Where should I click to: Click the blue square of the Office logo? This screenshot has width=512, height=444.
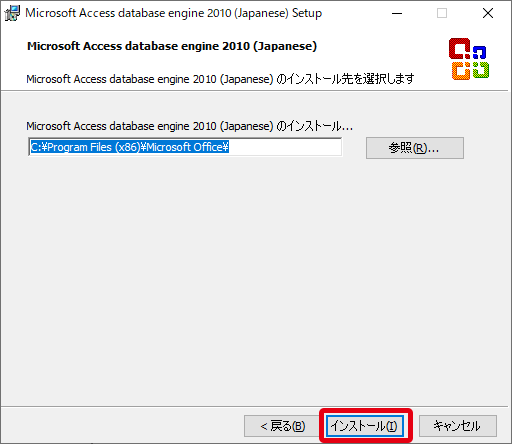(x=479, y=53)
